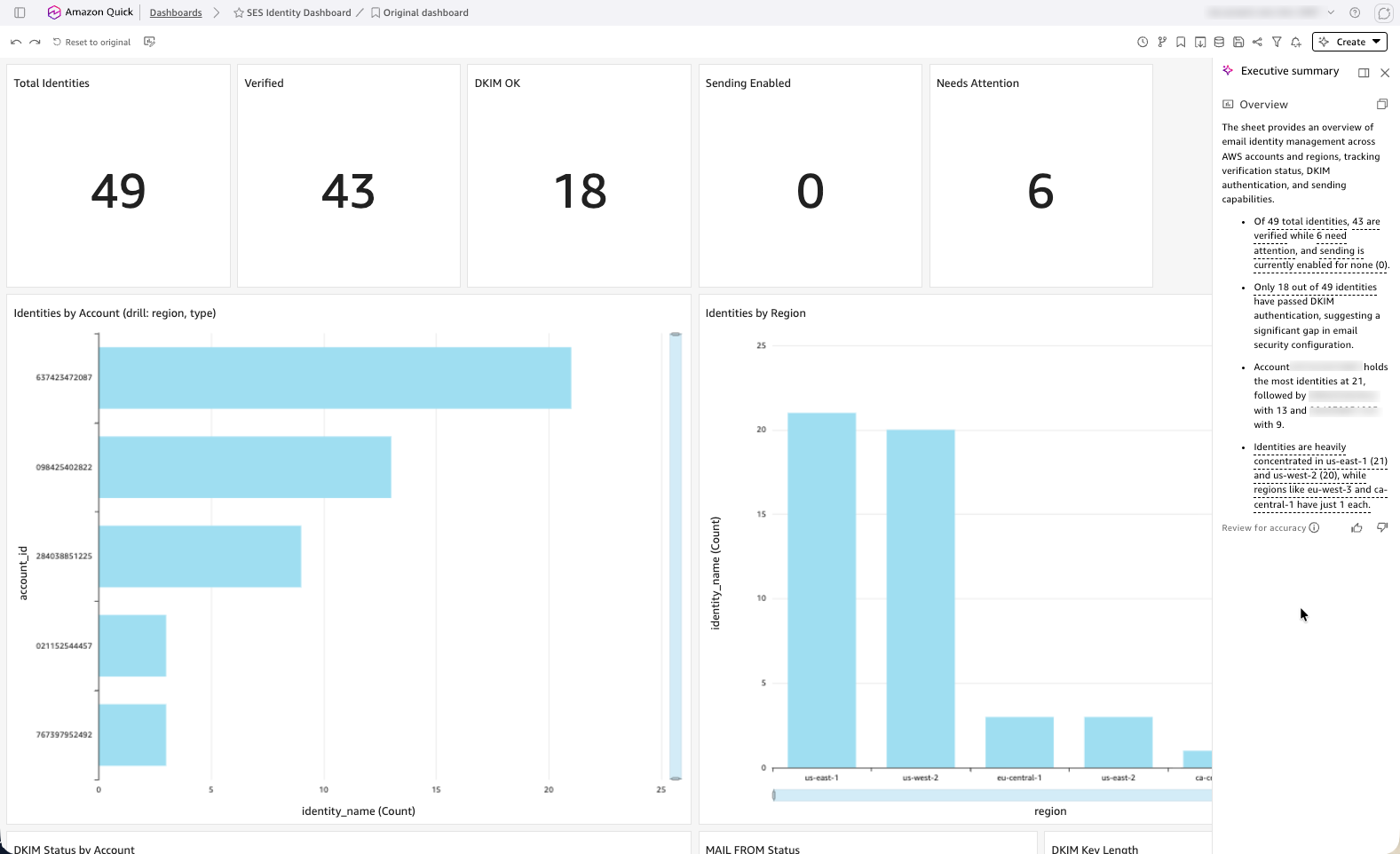Click the us-east-1 bar in region chart
The width and height of the screenshot is (1400, 854).
[821, 590]
